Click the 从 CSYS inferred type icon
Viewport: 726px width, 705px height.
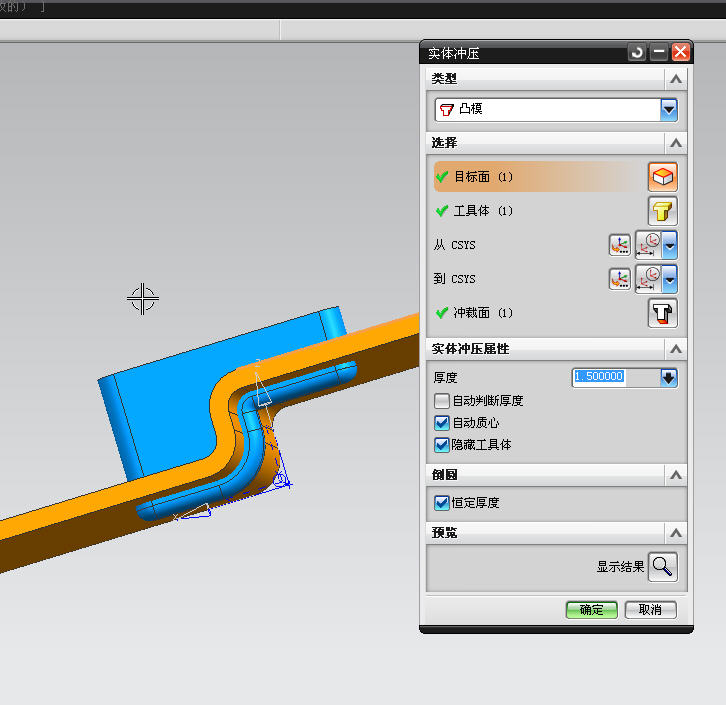tap(648, 245)
